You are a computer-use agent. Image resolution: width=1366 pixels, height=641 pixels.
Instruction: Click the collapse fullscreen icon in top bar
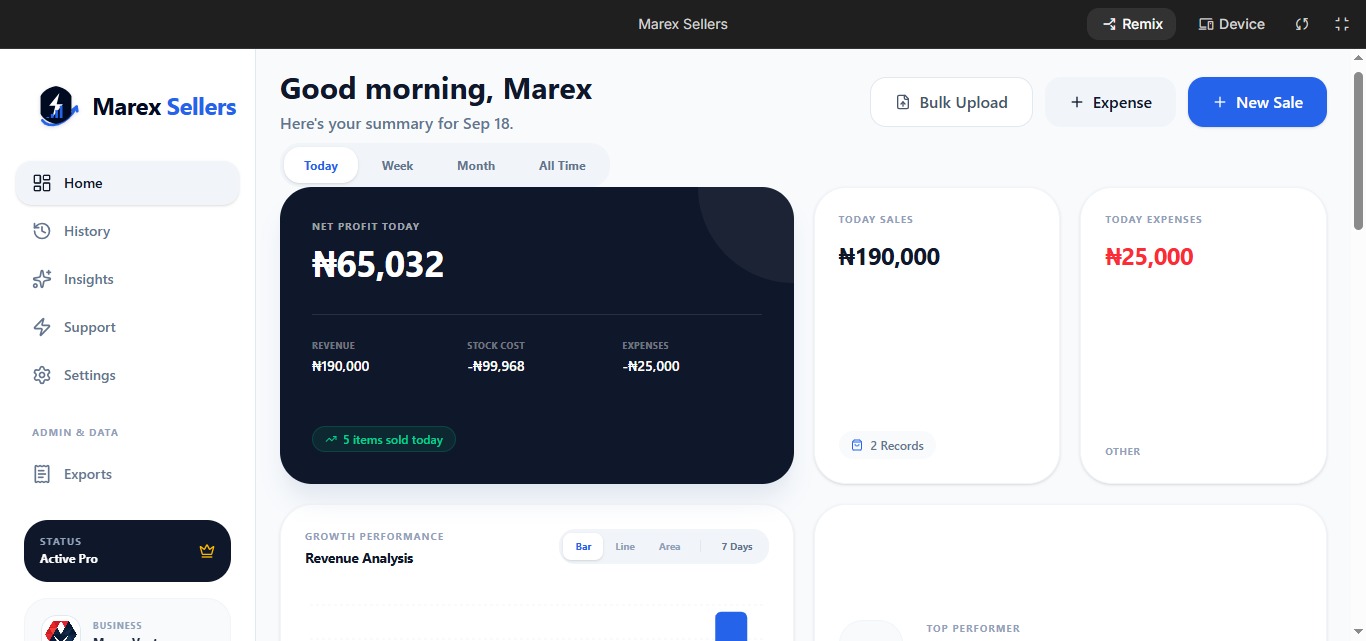1342,24
